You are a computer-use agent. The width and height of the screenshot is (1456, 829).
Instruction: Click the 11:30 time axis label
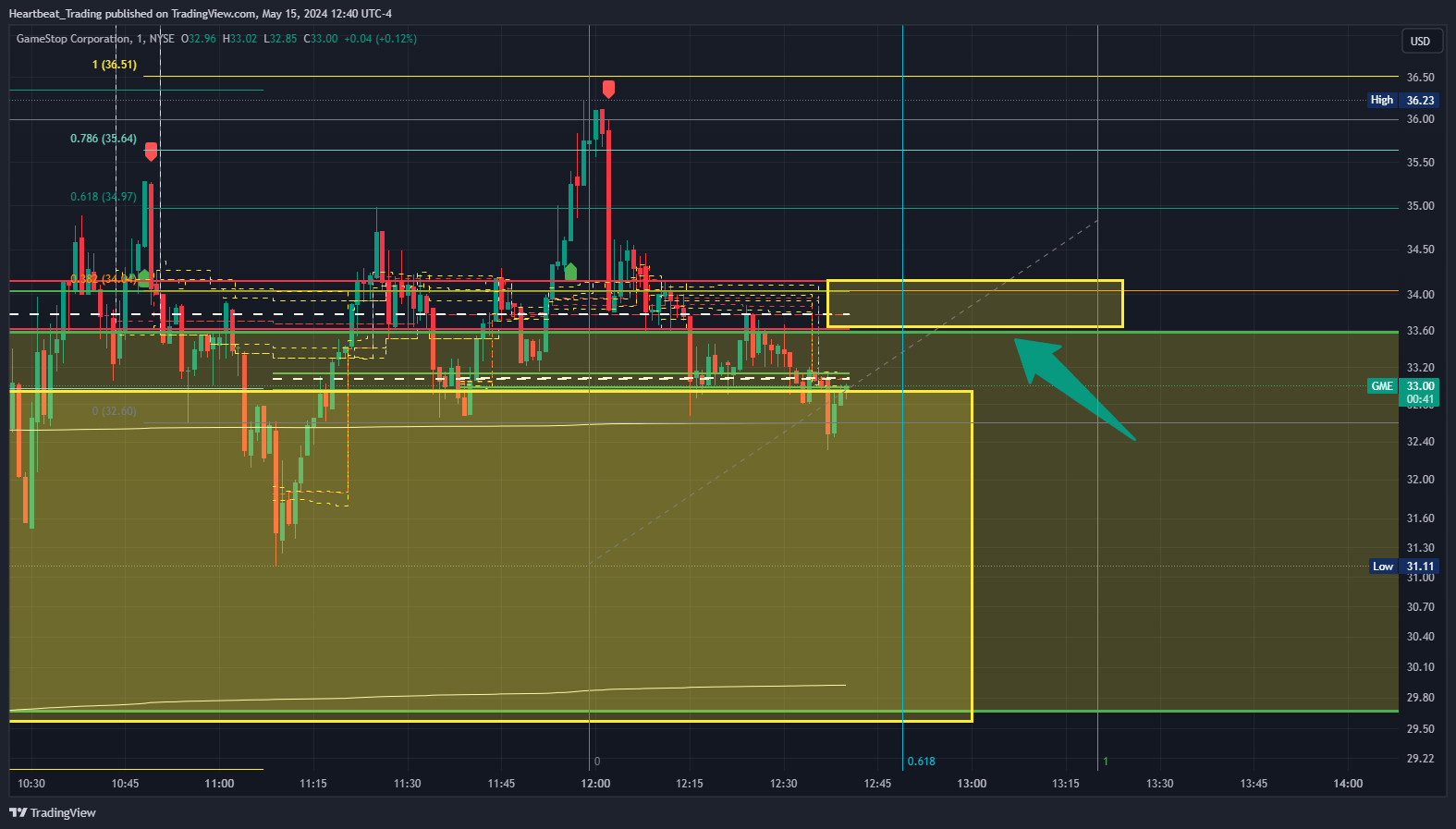tap(407, 784)
